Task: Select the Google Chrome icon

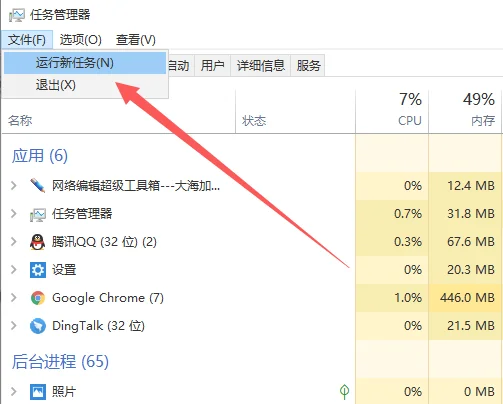Action: point(38,298)
